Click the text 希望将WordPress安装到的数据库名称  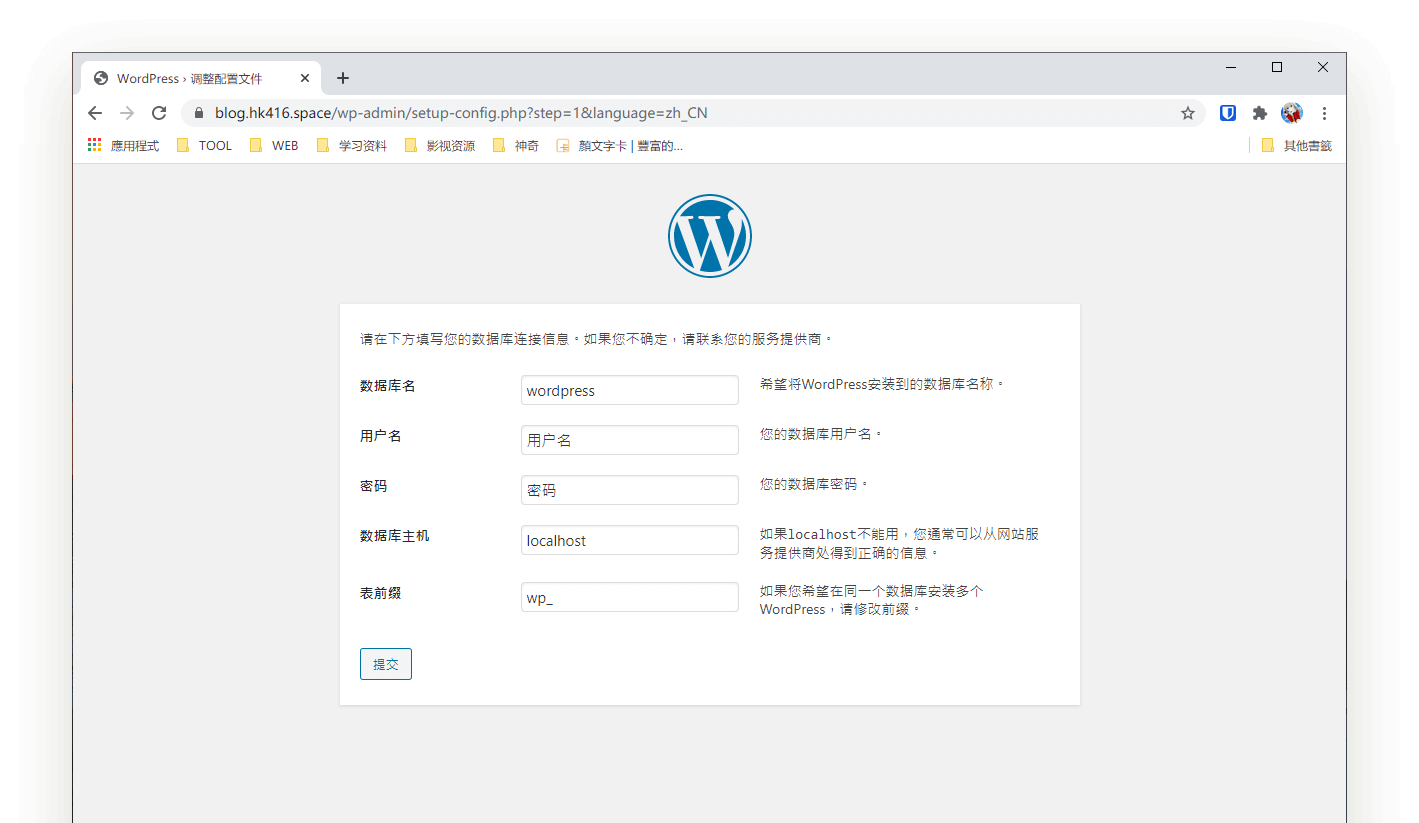tap(880, 384)
